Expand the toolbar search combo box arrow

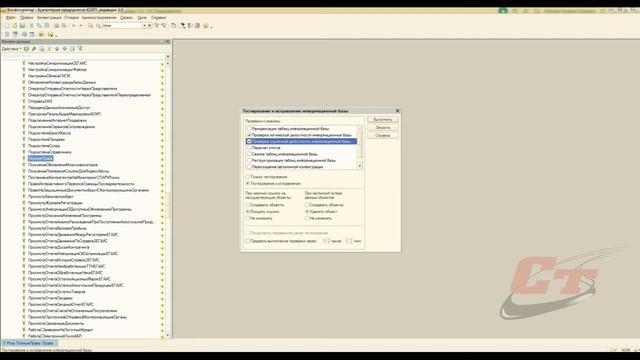(x=144, y=26)
